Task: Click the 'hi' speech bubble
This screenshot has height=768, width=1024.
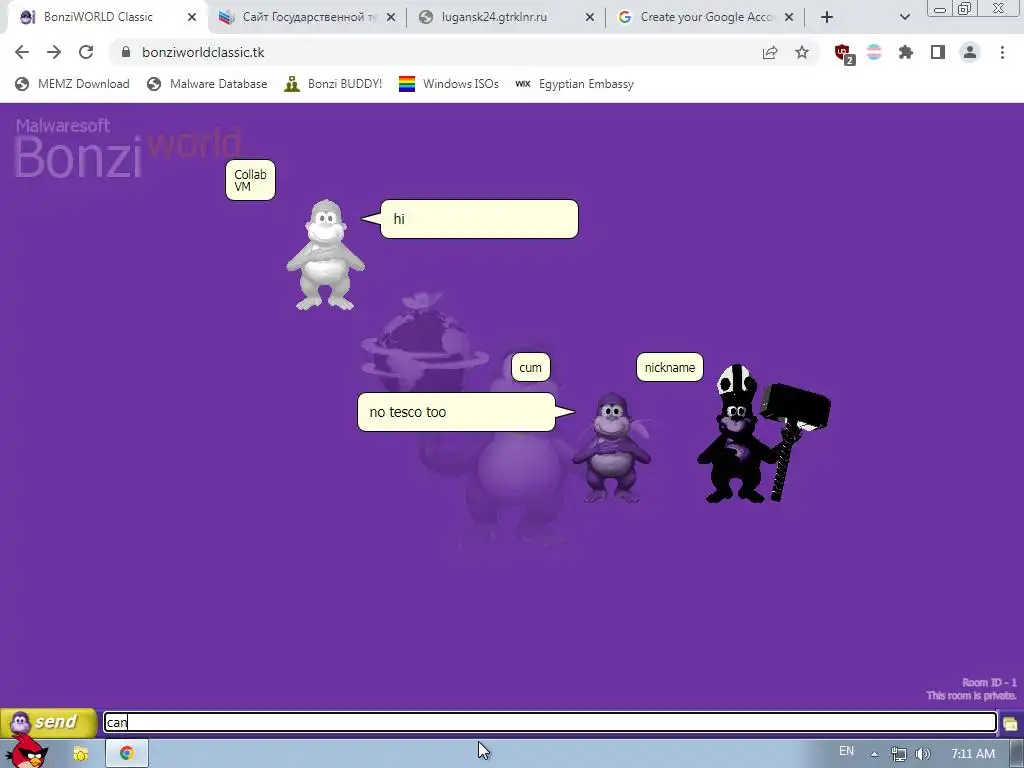Action: (479, 219)
